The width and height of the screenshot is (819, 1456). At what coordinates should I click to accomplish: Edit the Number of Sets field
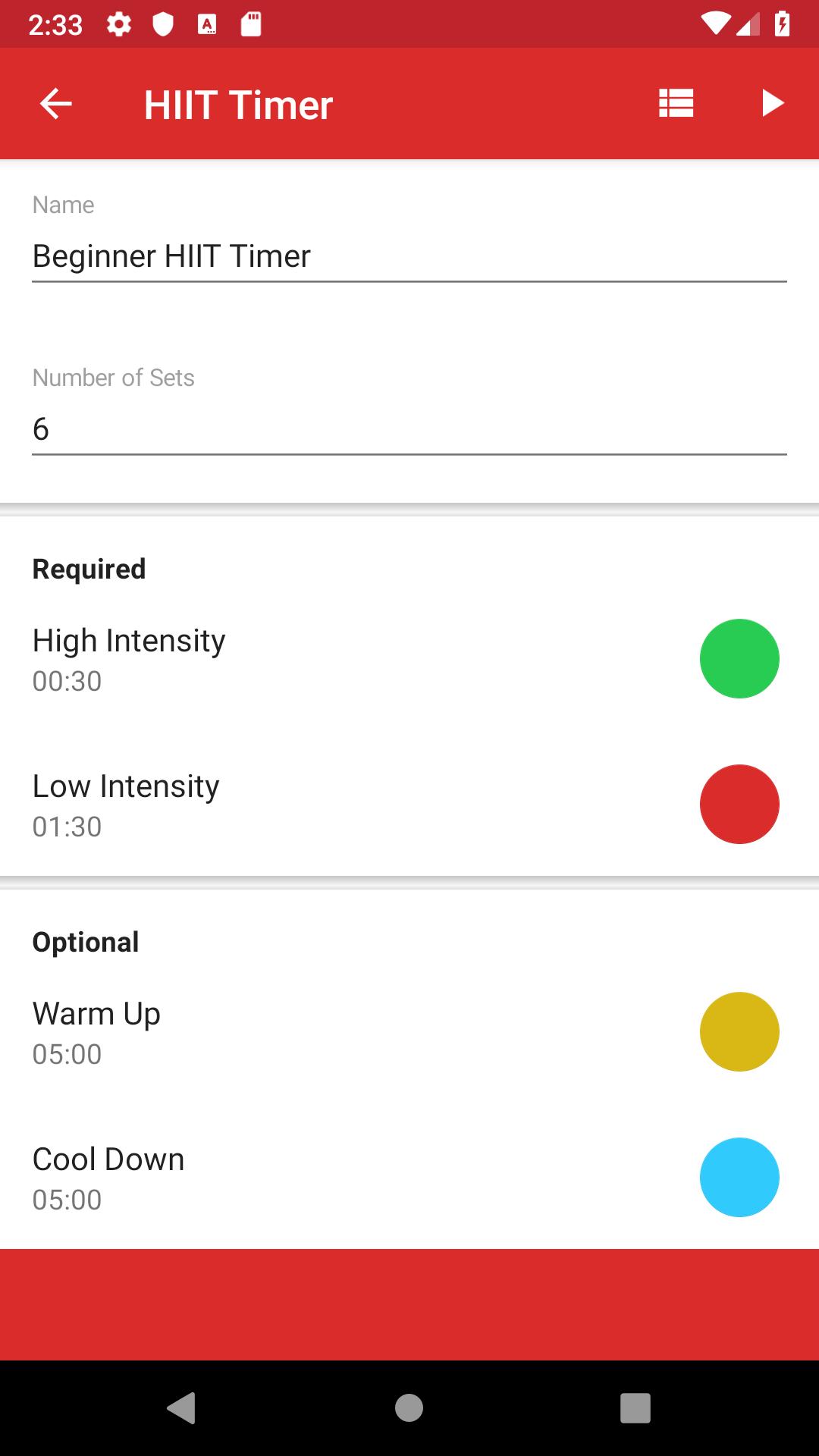click(409, 430)
